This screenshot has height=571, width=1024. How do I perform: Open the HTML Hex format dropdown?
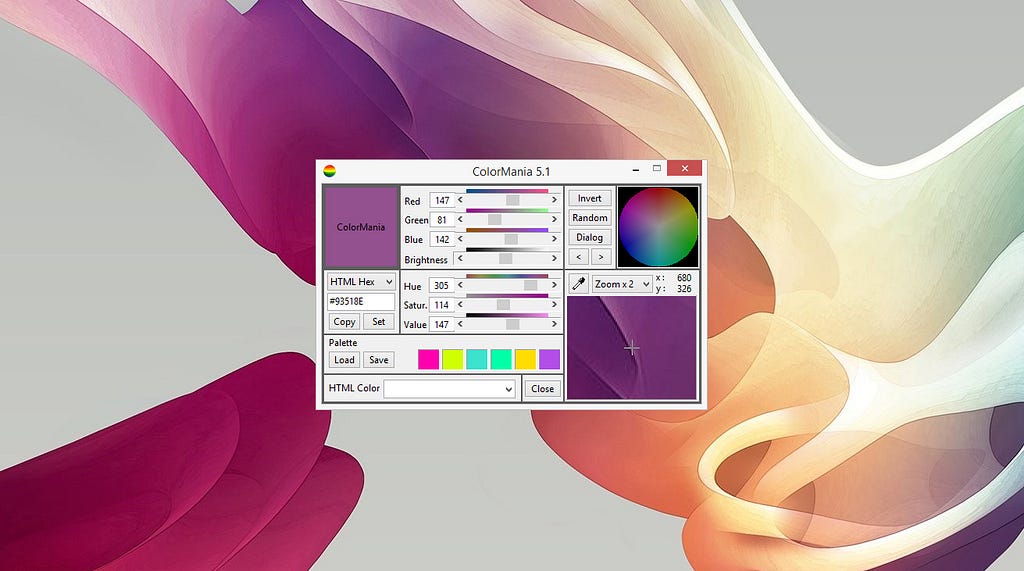pyautogui.click(x=361, y=282)
